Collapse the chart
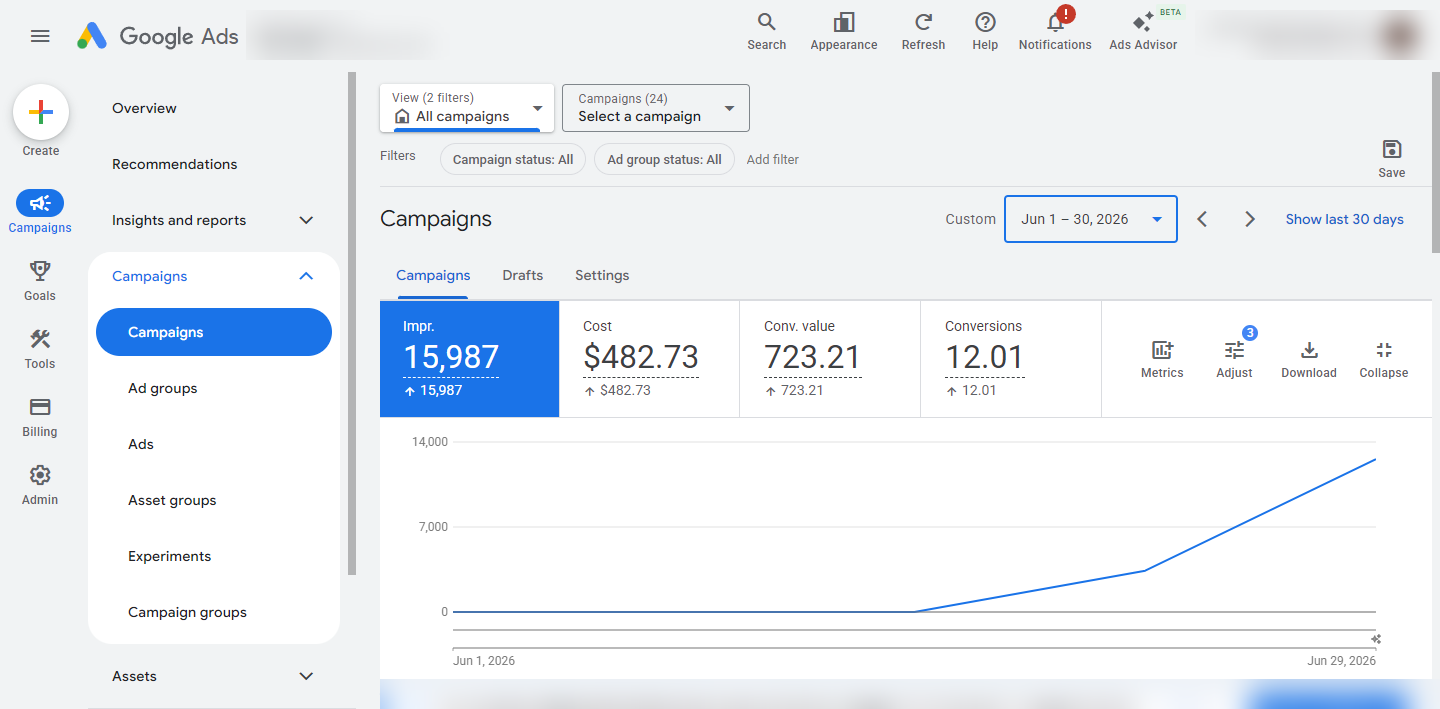 click(x=1384, y=360)
